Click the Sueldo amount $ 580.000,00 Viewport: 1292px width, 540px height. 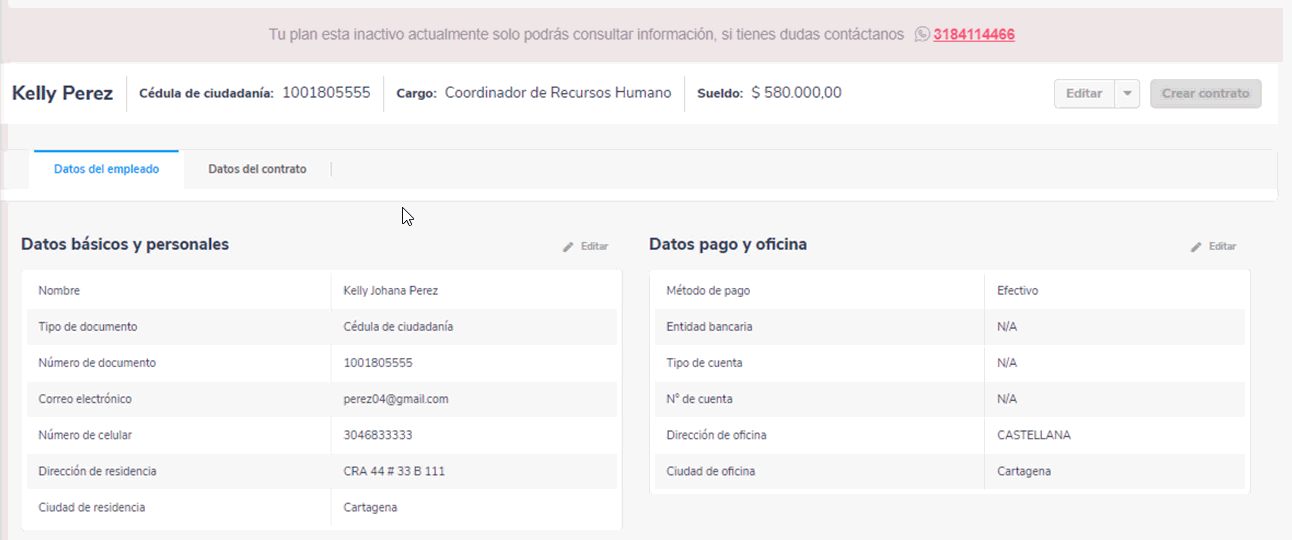pyautogui.click(x=796, y=93)
